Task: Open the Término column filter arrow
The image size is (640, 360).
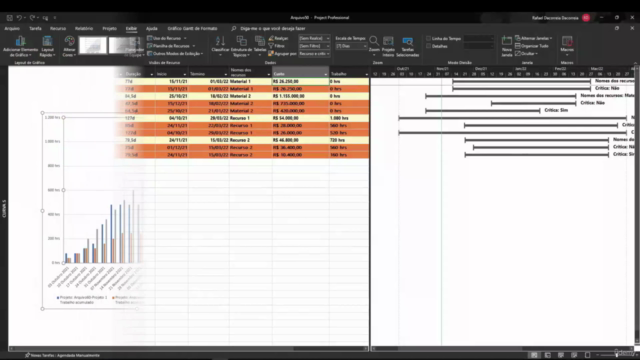Action: point(225,74)
